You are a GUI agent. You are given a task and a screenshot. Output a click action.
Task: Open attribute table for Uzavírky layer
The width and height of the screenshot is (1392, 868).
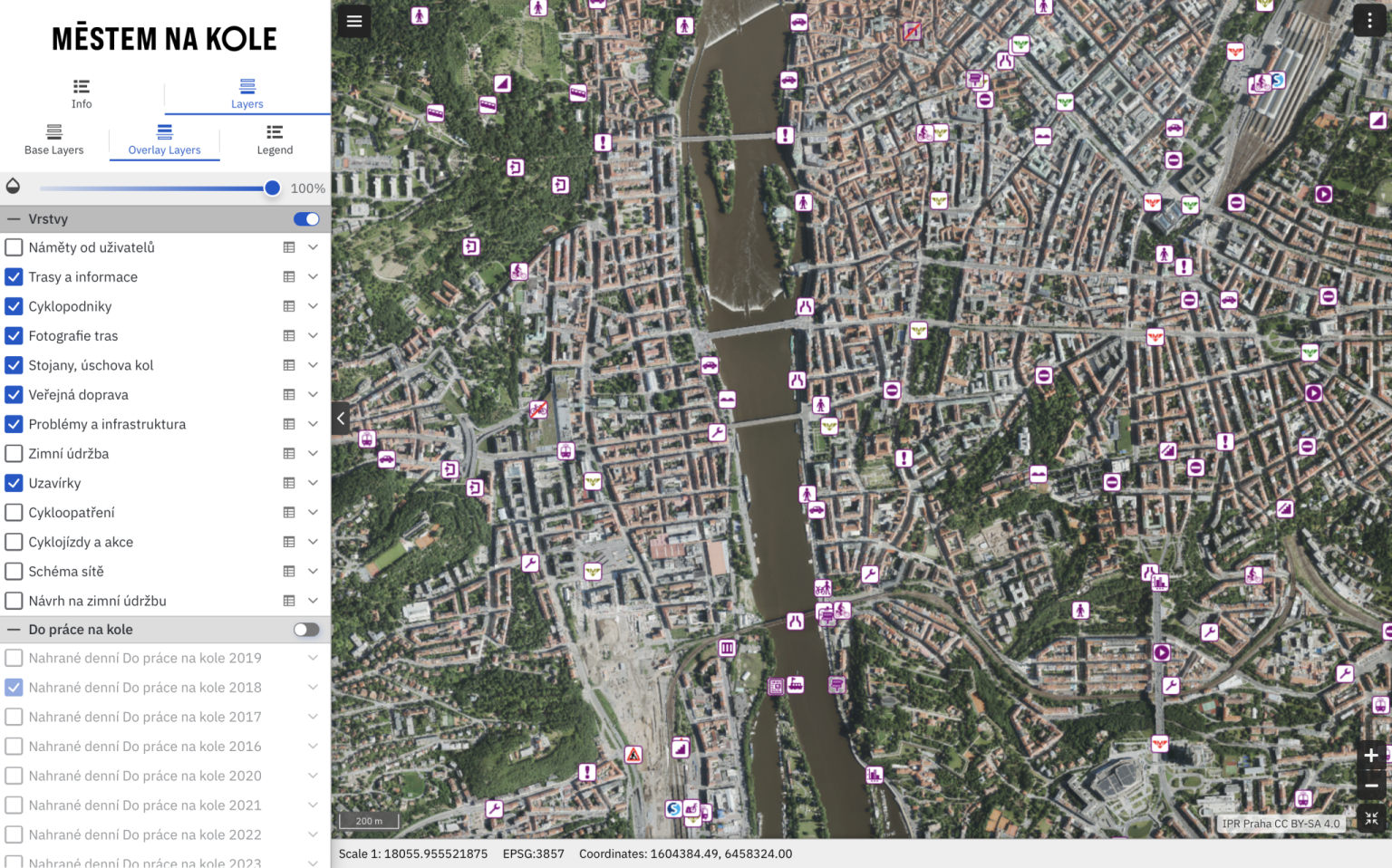pyautogui.click(x=289, y=483)
